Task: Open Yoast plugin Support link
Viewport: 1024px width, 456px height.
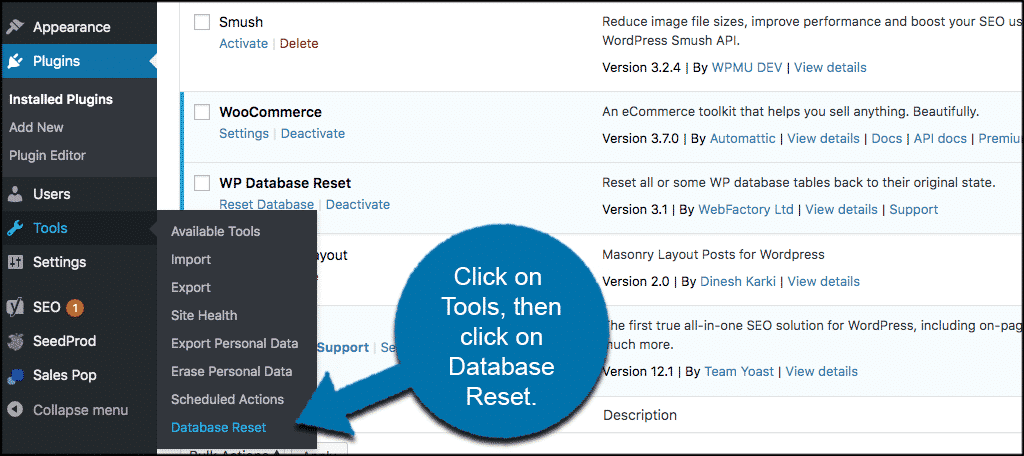Action: point(343,348)
